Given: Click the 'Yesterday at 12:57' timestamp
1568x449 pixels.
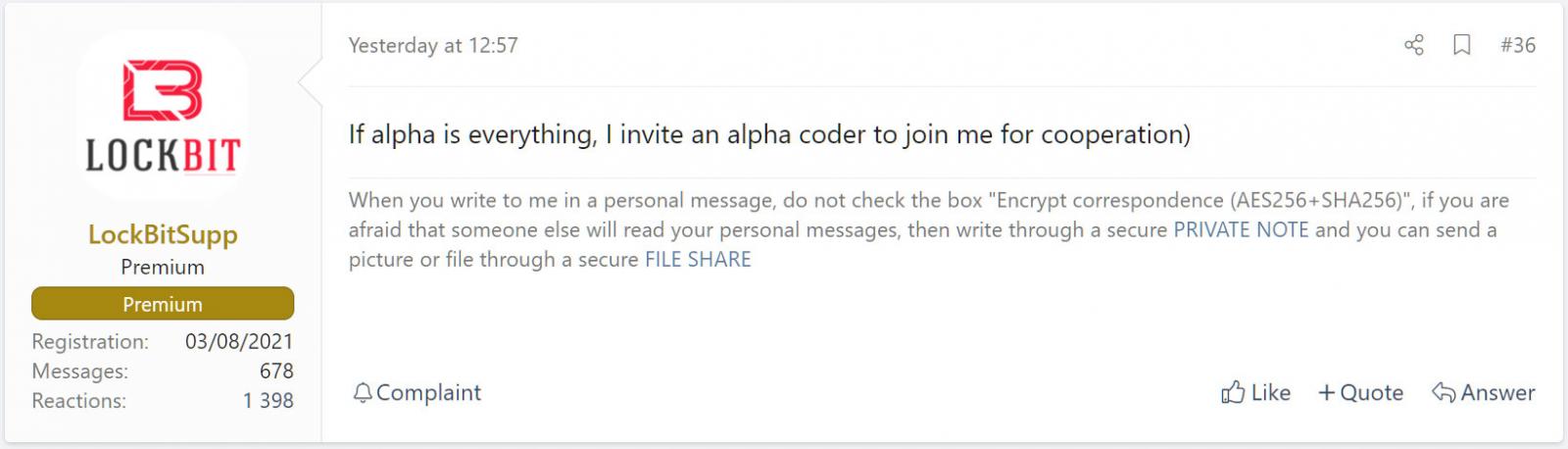Looking at the screenshot, I should pyautogui.click(x=433, y=45).
